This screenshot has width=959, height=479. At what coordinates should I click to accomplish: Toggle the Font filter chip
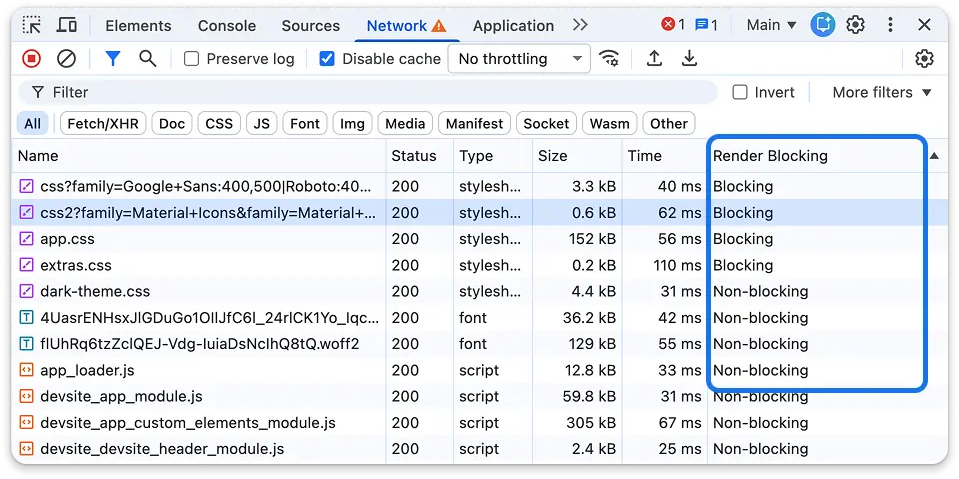[305, 124]
